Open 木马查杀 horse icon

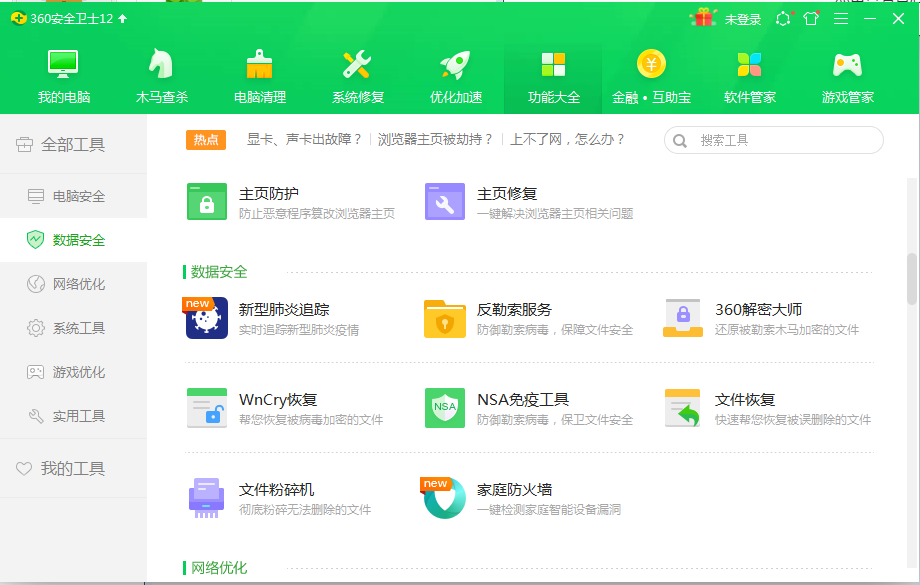click(161, 64)
